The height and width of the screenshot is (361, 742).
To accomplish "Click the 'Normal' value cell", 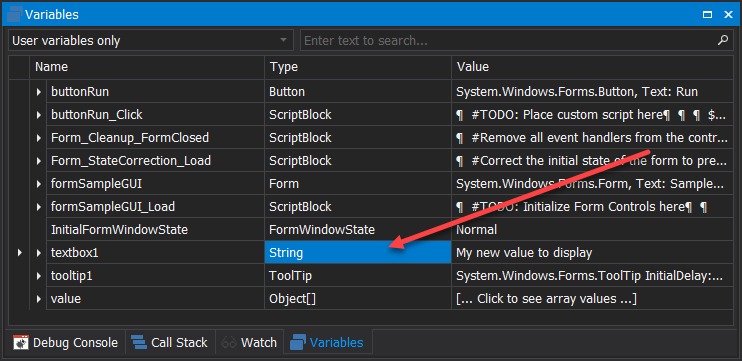I will click(592, 230).
